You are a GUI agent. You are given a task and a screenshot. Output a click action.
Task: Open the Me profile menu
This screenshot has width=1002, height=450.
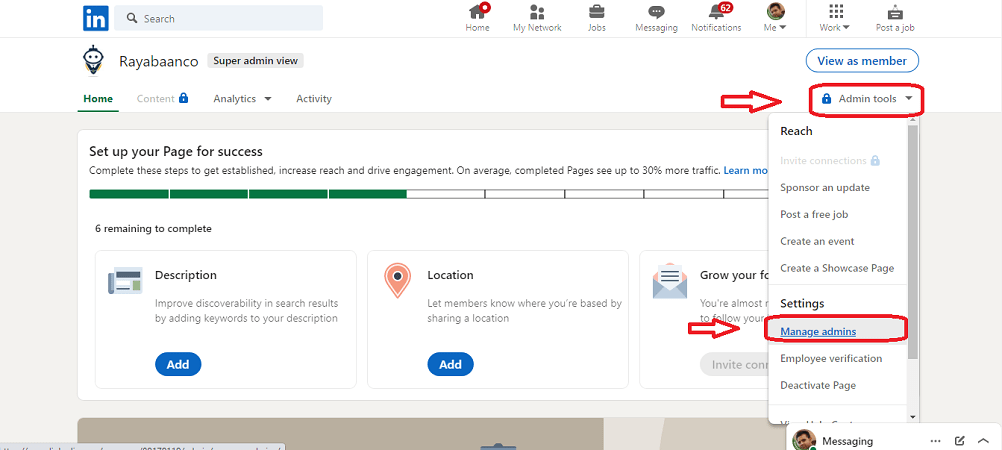(775, 19)
